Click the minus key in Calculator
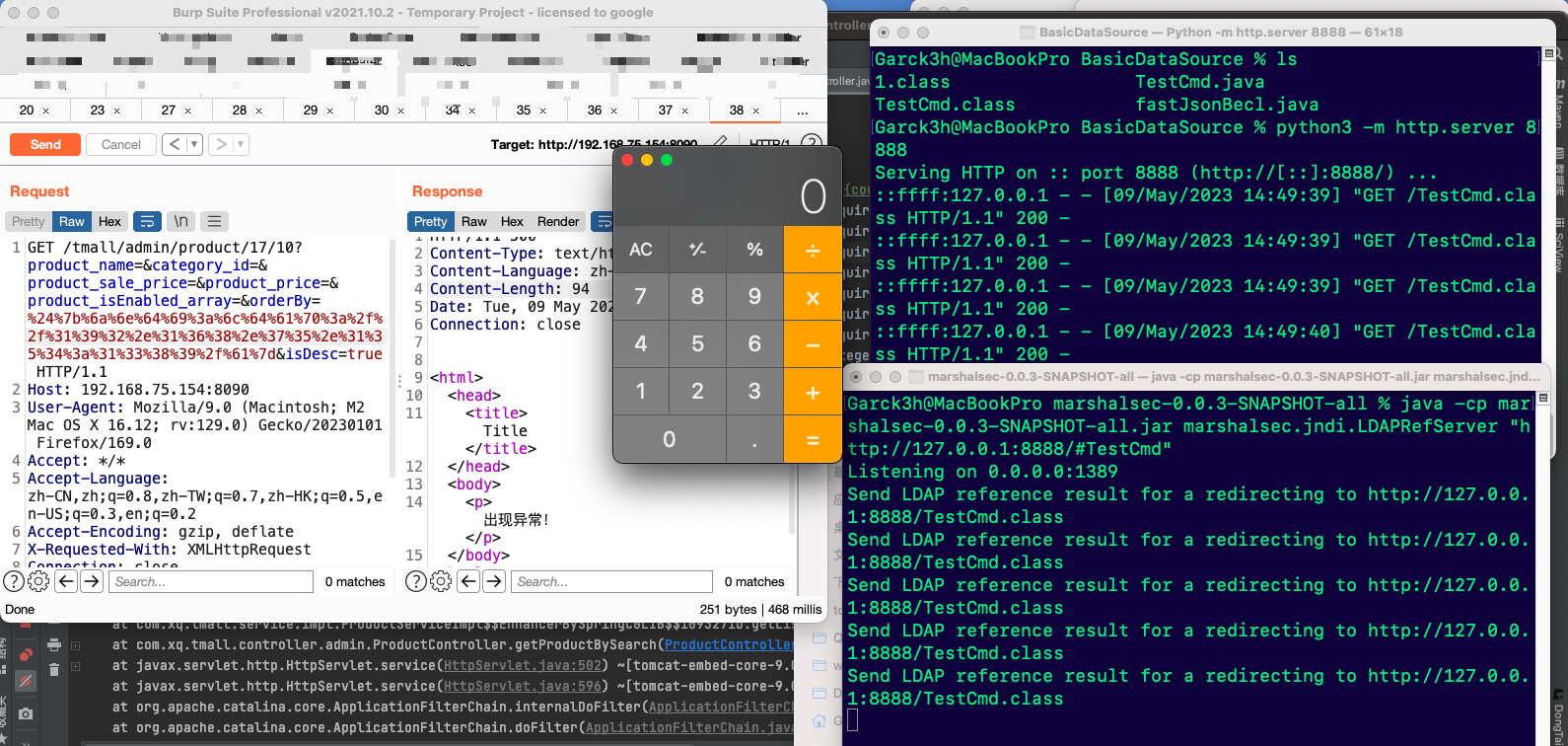 pos(813,344)
